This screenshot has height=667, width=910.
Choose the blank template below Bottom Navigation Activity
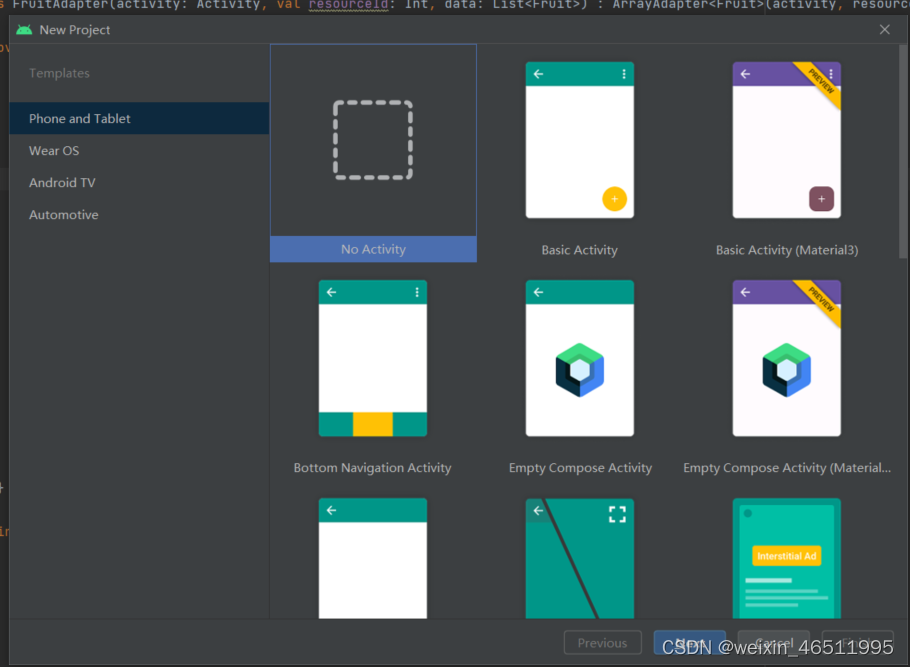point(373,558)
